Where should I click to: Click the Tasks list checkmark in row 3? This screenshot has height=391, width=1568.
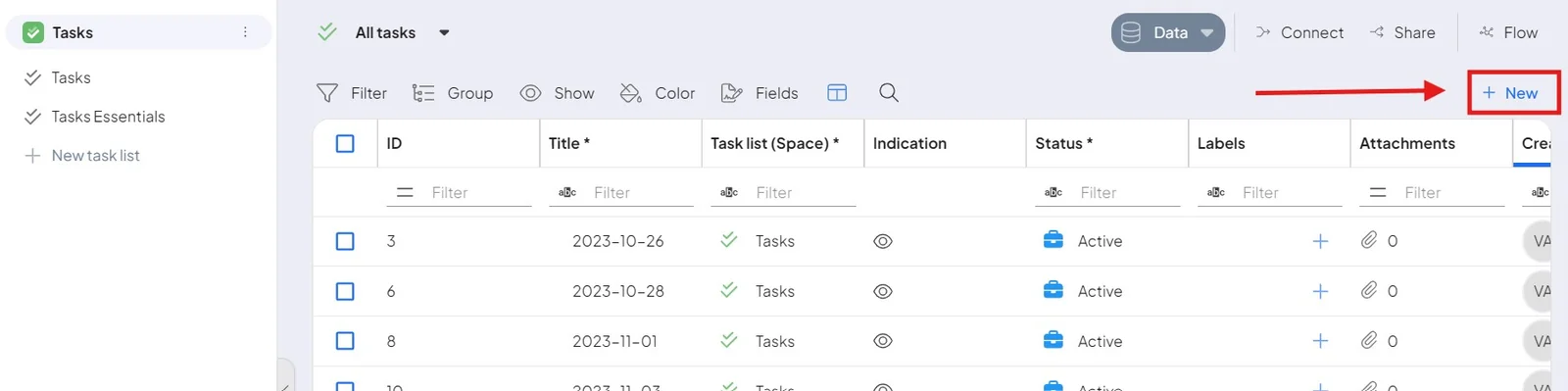(x=728, y=240)
